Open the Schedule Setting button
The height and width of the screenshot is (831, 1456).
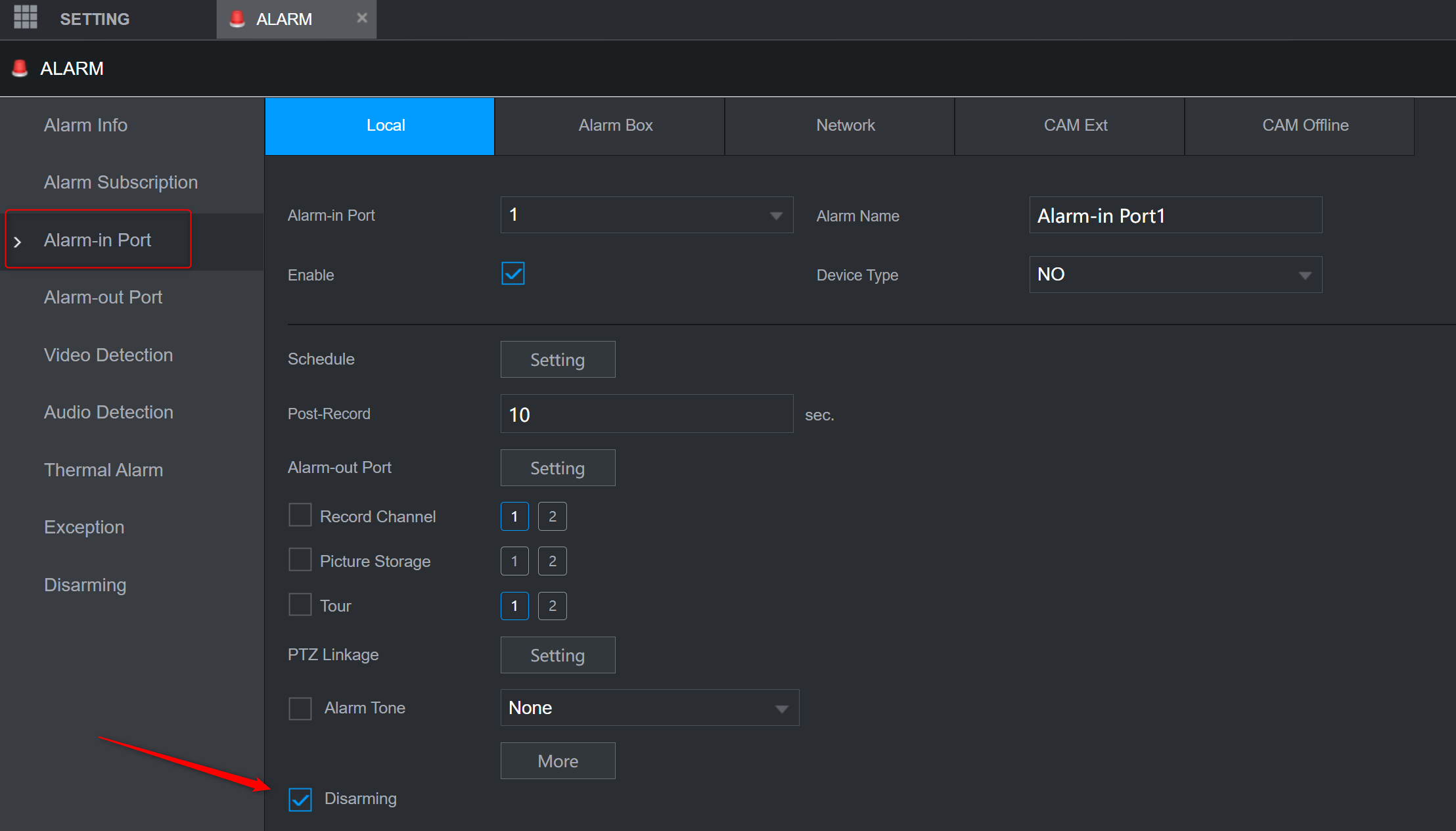coord(558,359)
